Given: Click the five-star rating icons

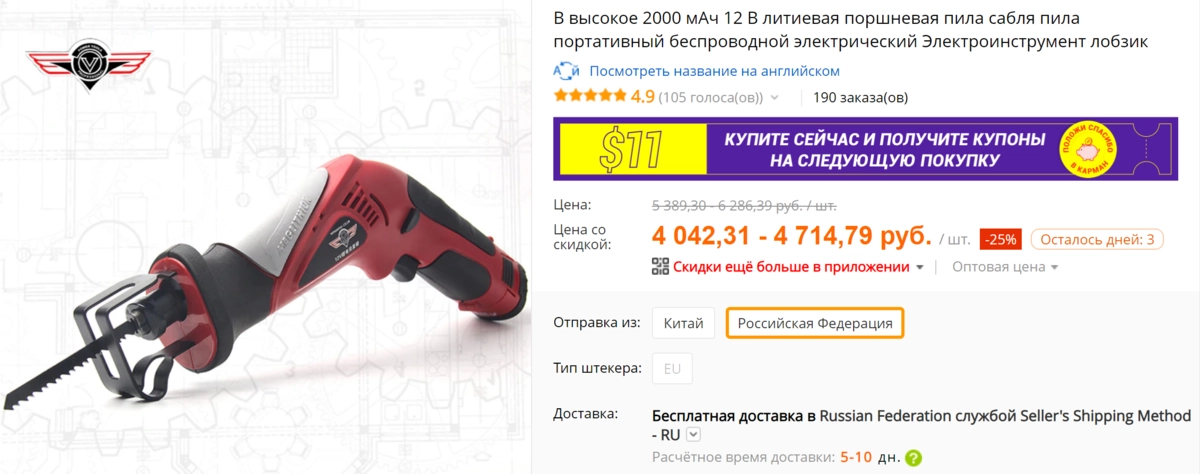Looking at the screenshot, I should [590, 97].
